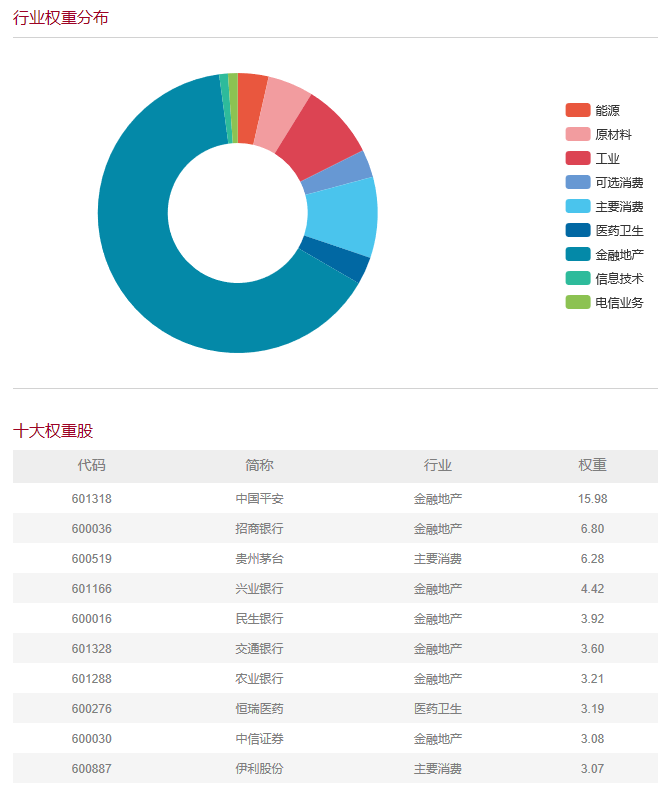672x796 pixels.
Task: Select stock code 600519
Action: (91, 558)
